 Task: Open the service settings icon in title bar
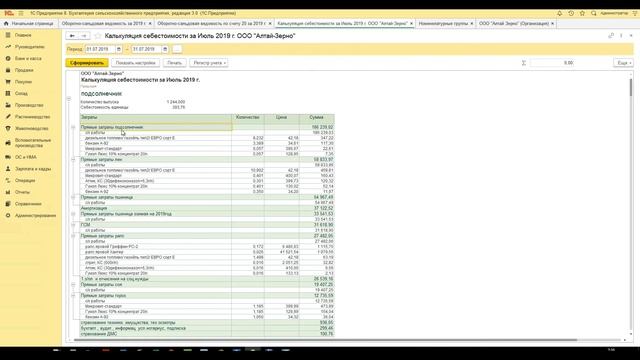[635, 13]
